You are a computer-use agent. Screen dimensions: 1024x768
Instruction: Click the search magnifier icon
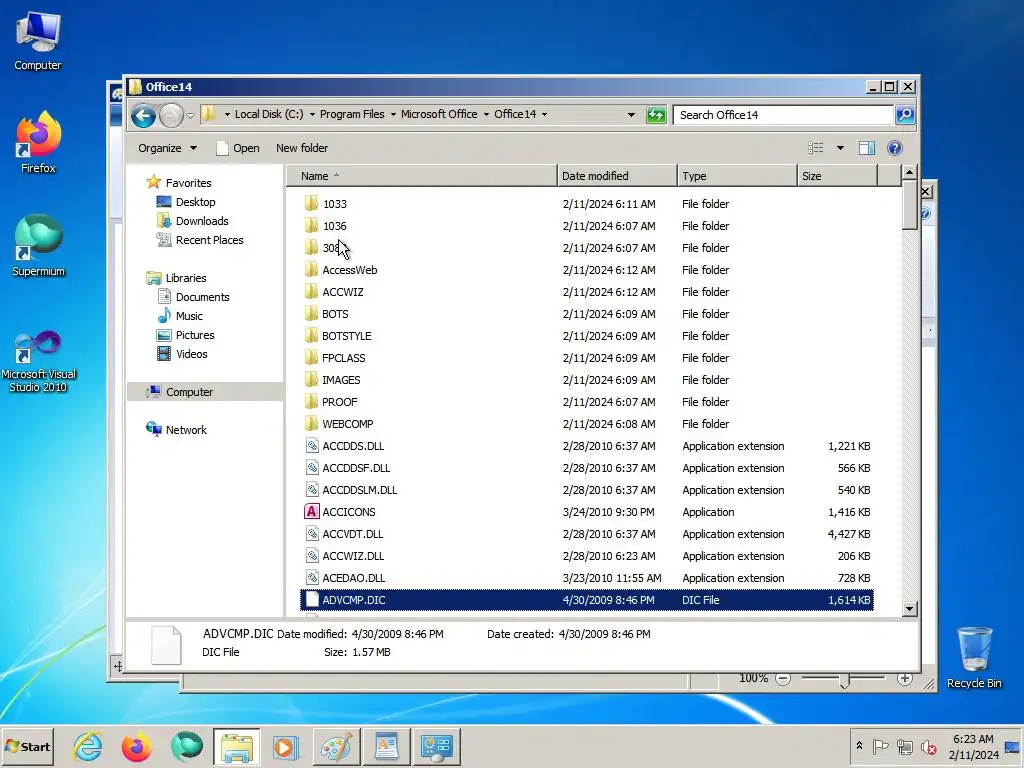tap(904, 115)
